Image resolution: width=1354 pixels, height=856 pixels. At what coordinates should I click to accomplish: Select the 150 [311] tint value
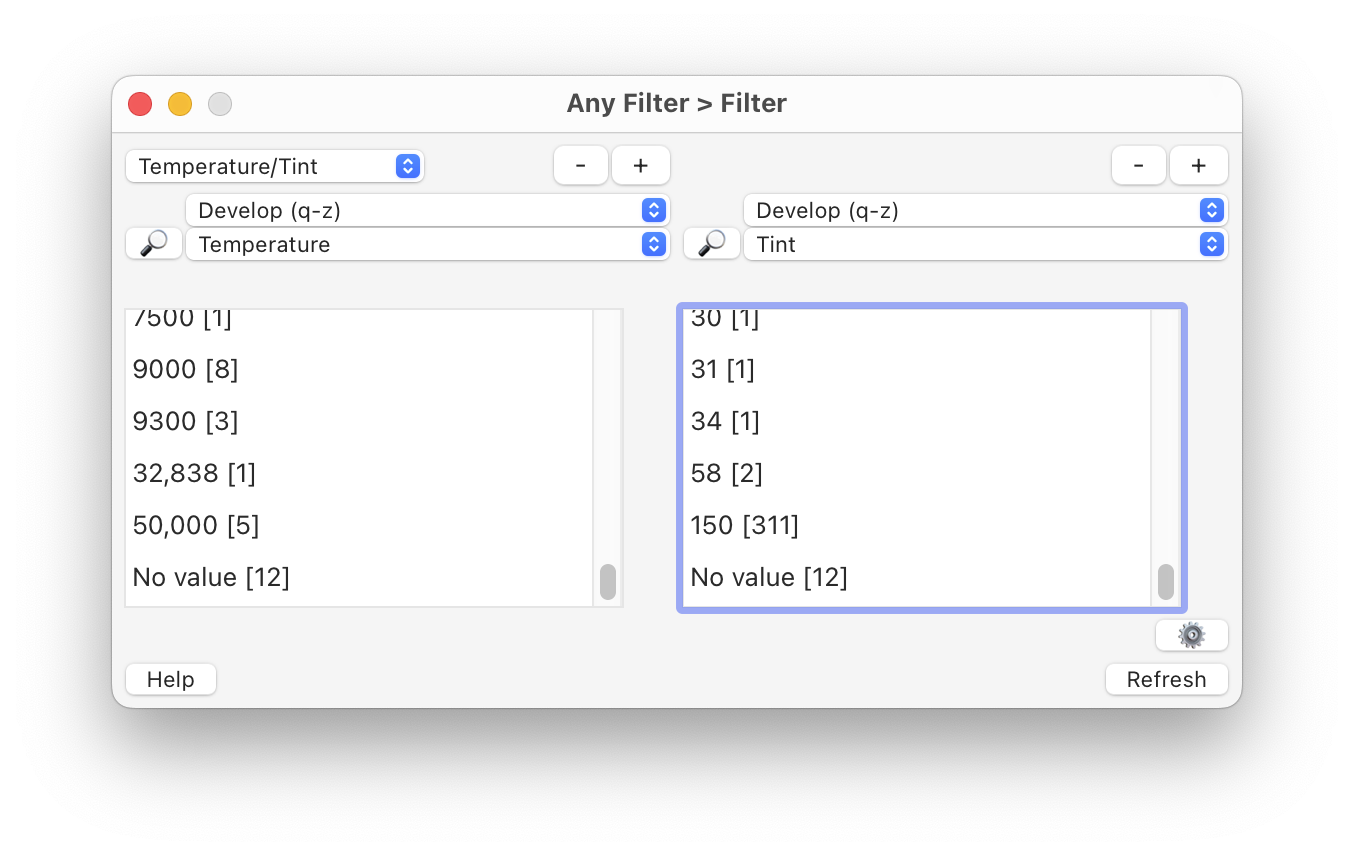point(744,525)
